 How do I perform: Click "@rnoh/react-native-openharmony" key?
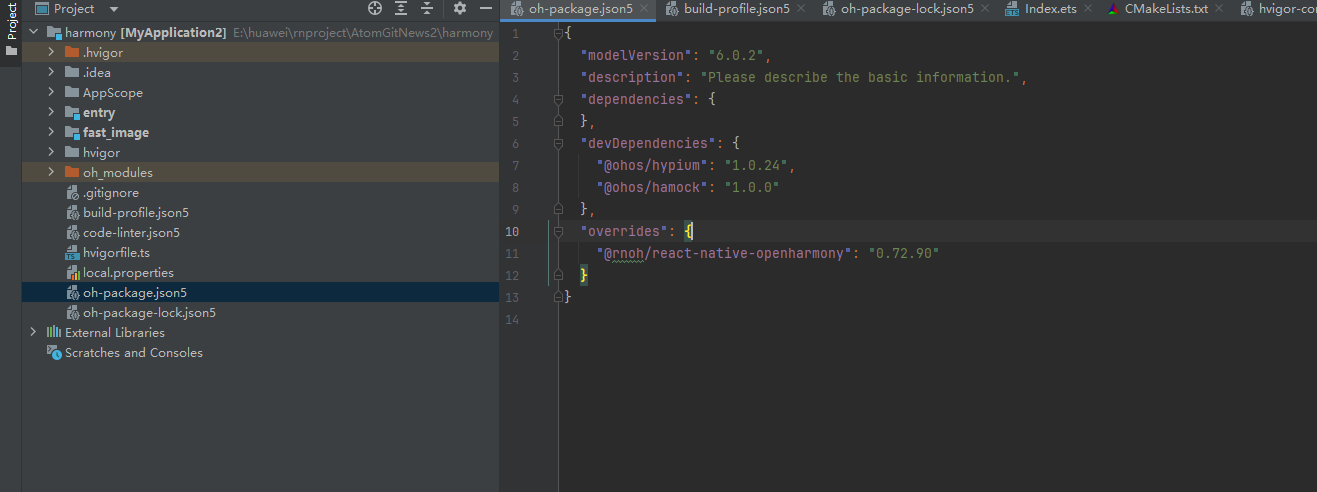pyautogui.click(x=724, y=253)
